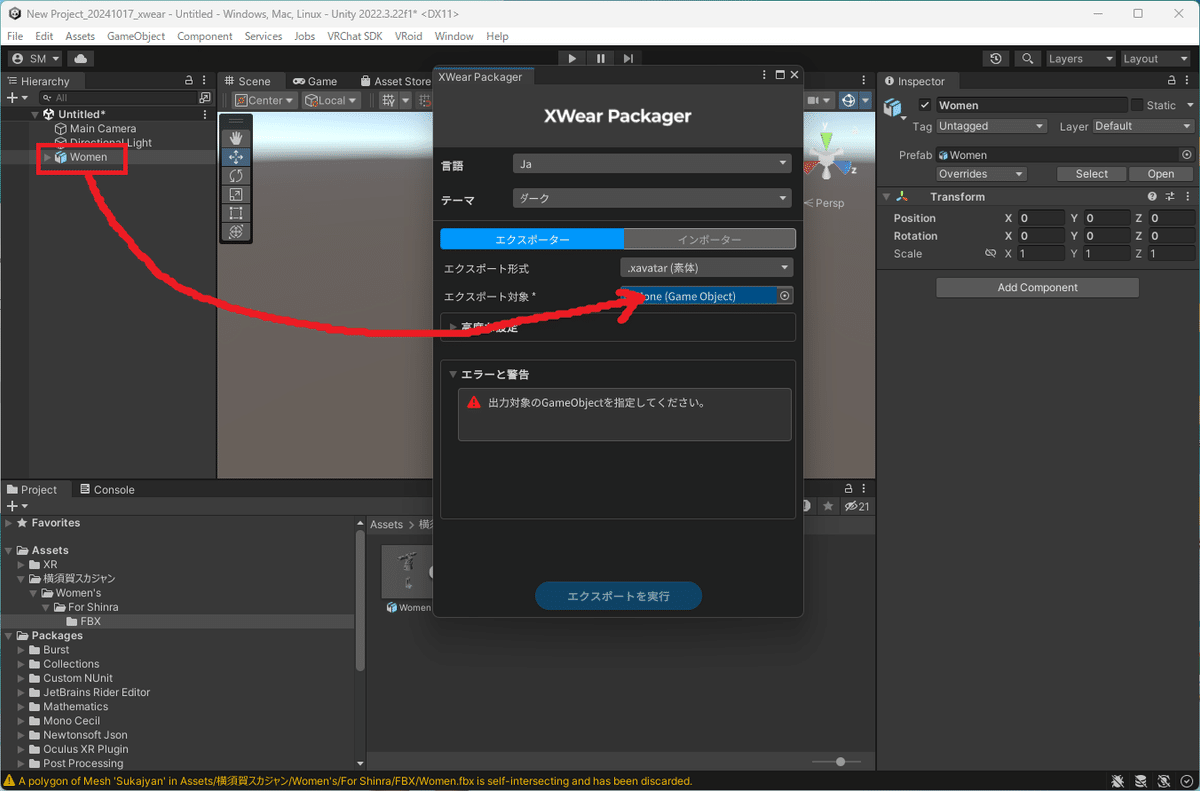Click the Women GameObject icon in Inspector
1200x791 pixels.
(892, 107)
